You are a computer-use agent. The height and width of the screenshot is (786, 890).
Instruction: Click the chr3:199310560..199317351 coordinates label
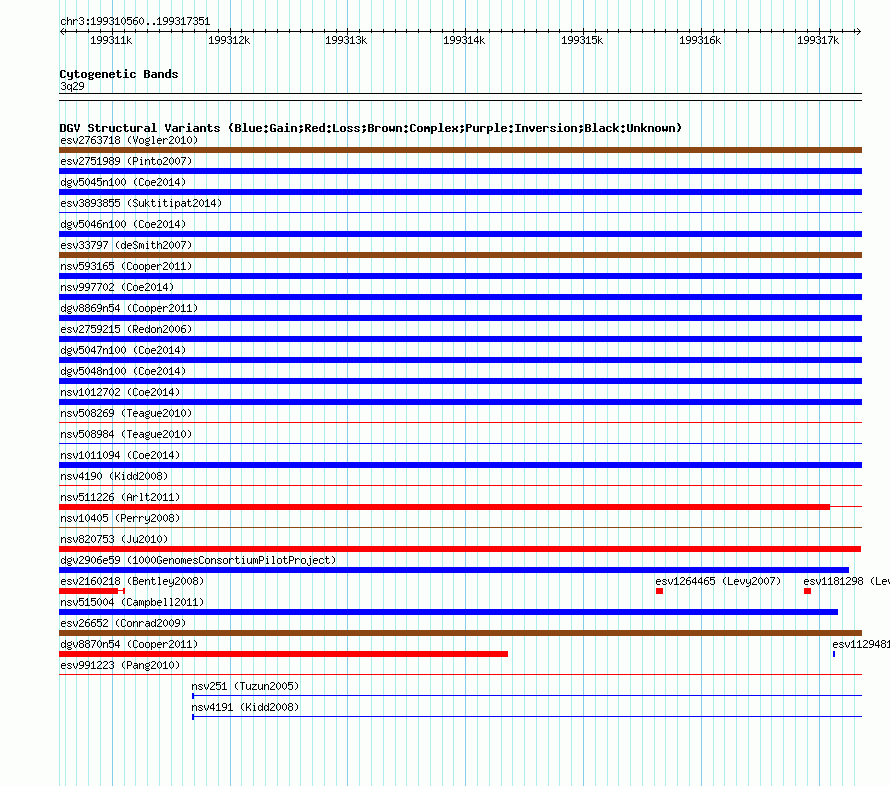(135, 22)
